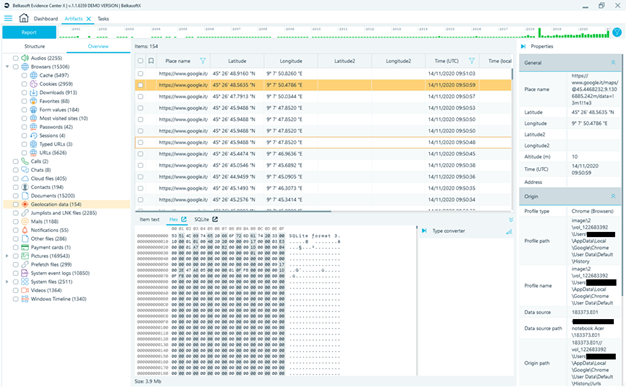This screenshot has width=626, height=387.
Task: Switch to the Tasks tab
Action: pyautogui.click(x=103, y=19)
